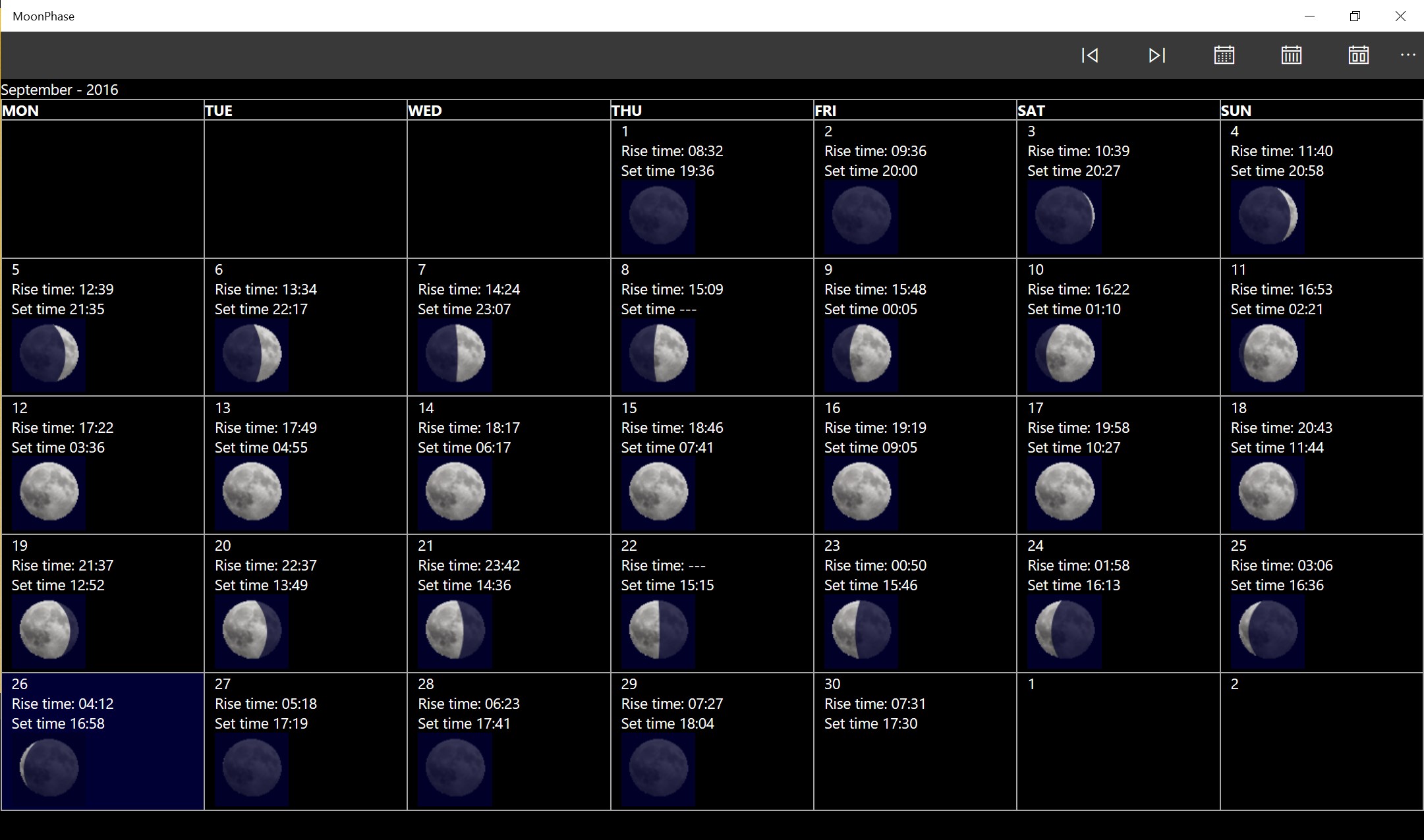This screenshot has width=1424, height=840.
Task: Click the waning moon image on September 23
Action: [861, 630]
